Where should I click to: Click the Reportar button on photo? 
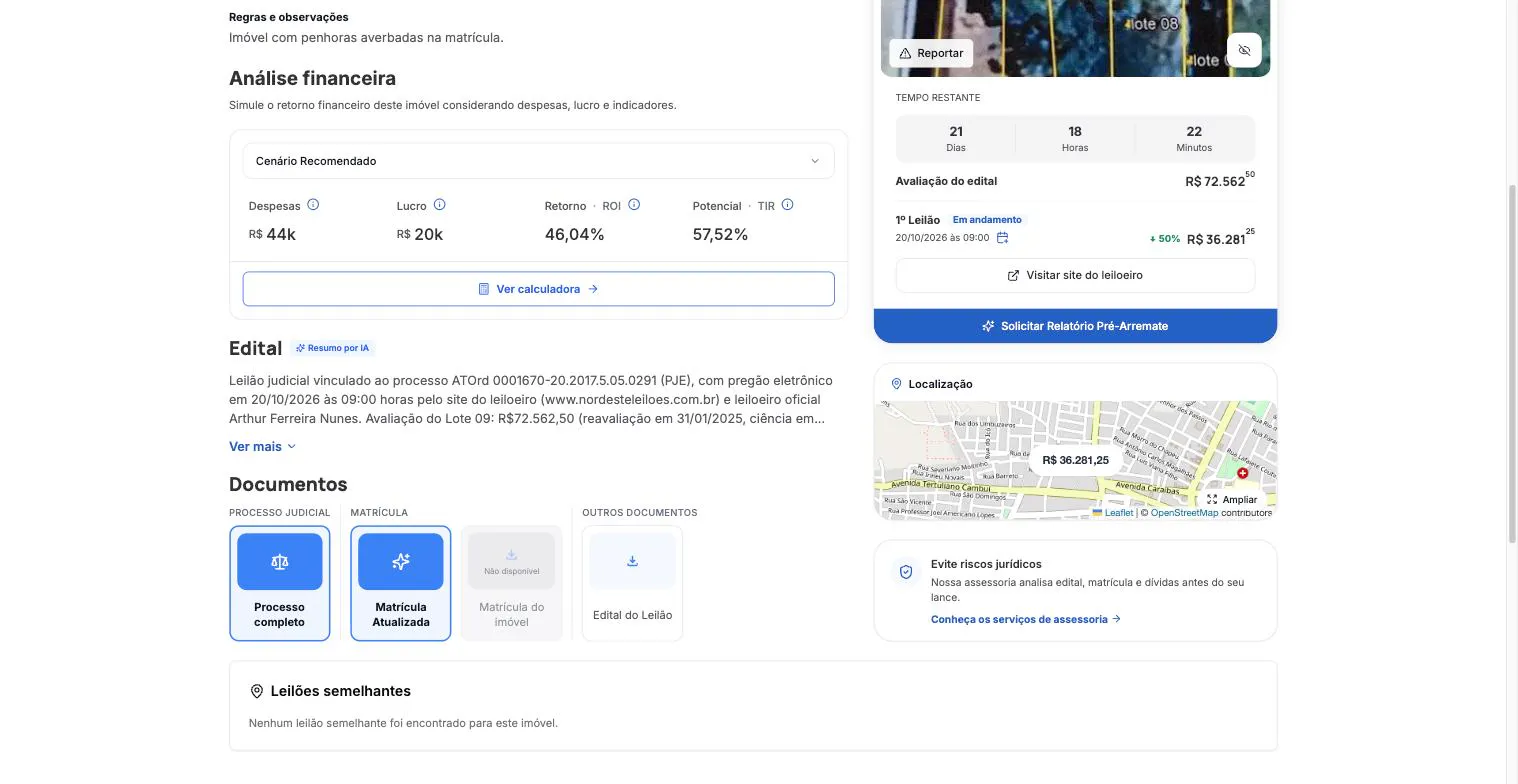click(931, 53)
